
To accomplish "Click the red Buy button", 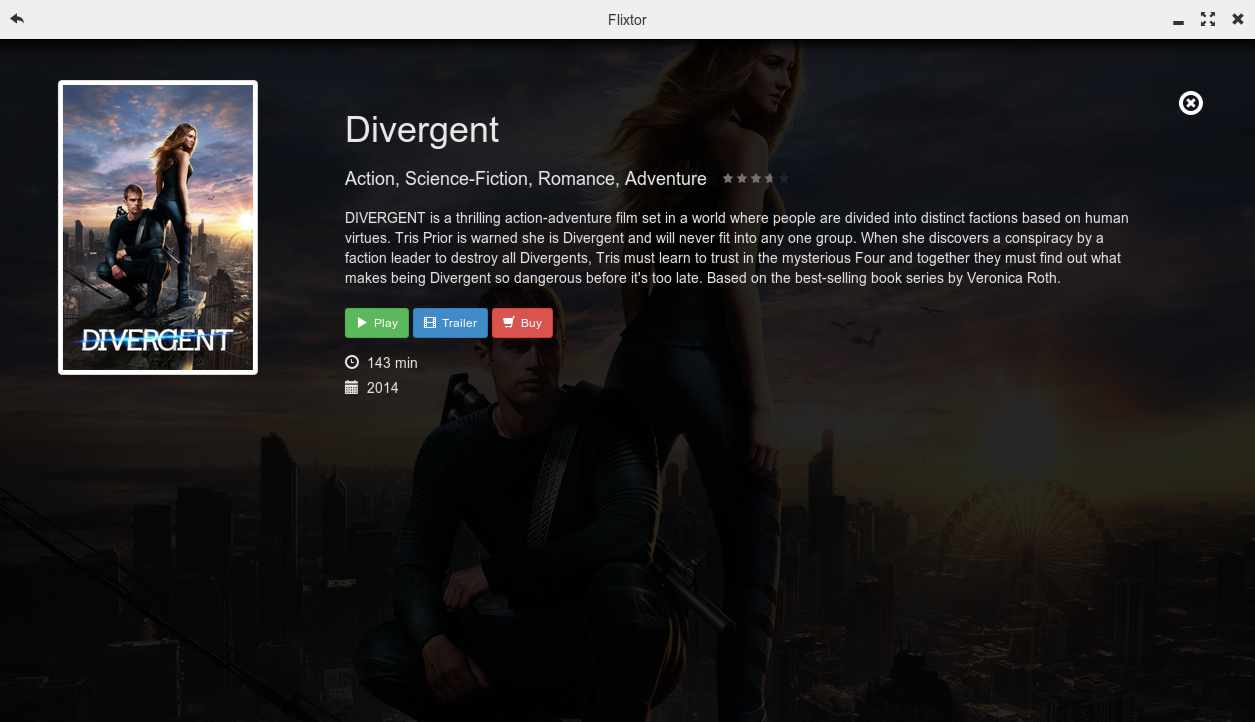I will pyautogui.click(x=522, y=323).
